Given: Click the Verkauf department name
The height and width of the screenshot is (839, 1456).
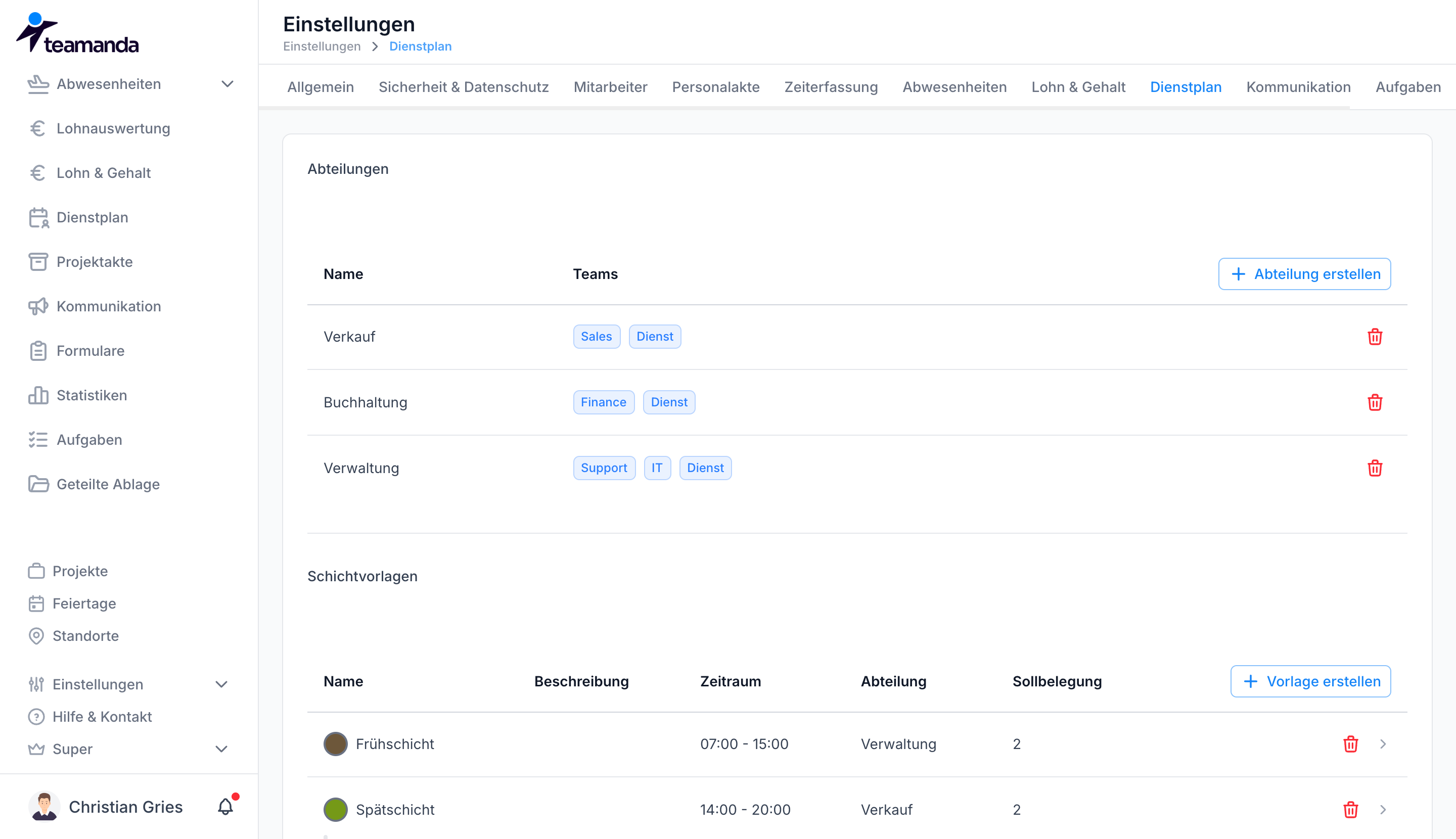Looking at the screenshot, I should (x=349, y=337).
